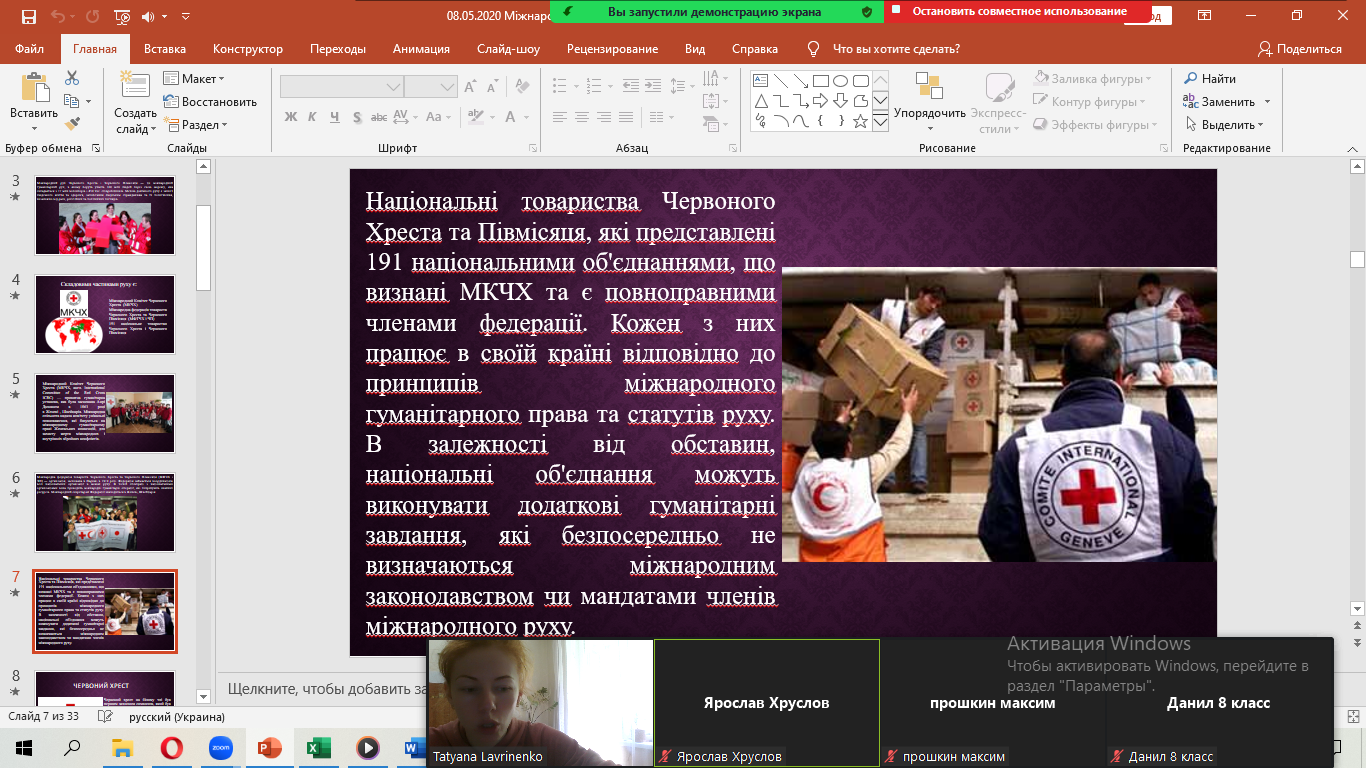
Task: Save the presentation with the floppy icon
Action: coord(28,16)
